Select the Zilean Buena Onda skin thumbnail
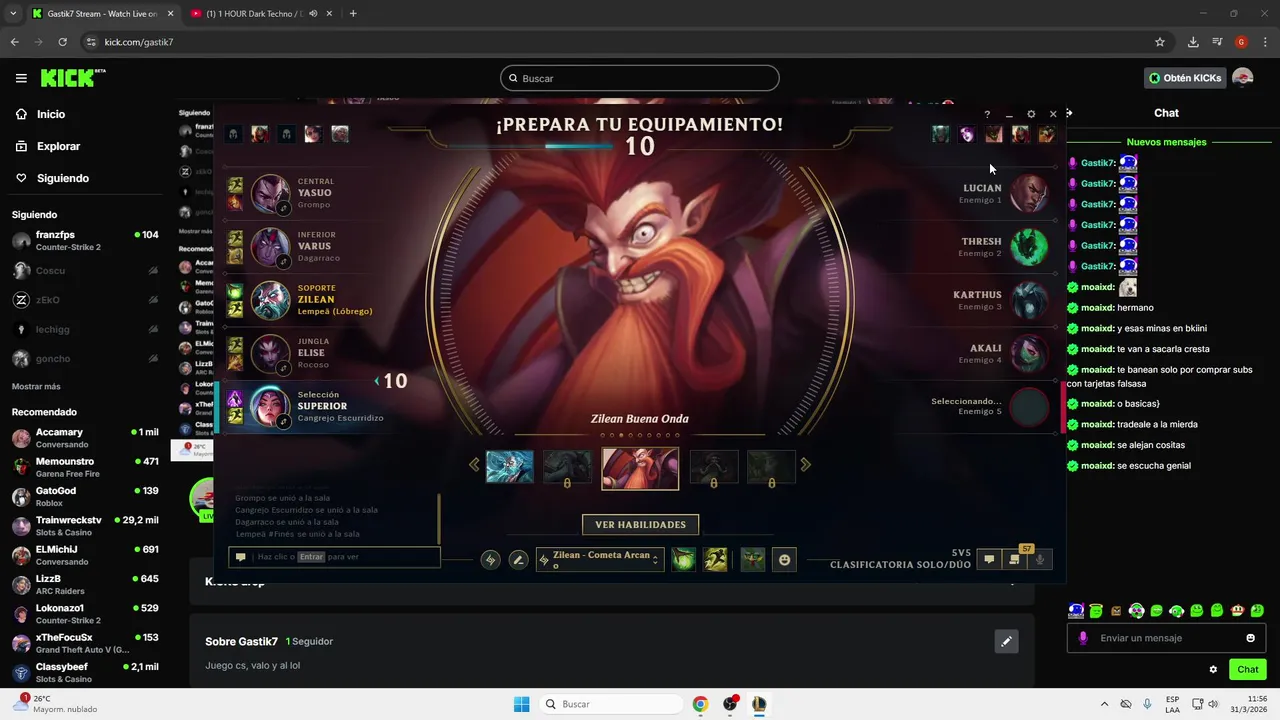Screen dimensions: 1280x720 pyautogui.click(x=640, y=468)
